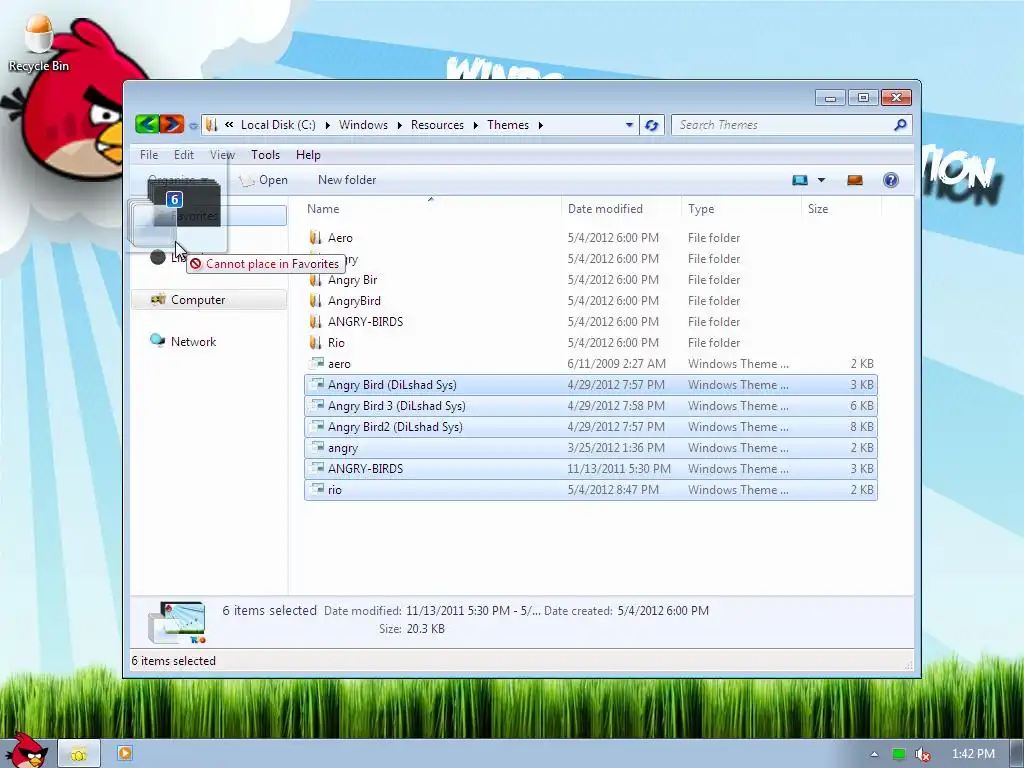
Task: Click the Angry Bird Start button
Action: tap(26, 751)
